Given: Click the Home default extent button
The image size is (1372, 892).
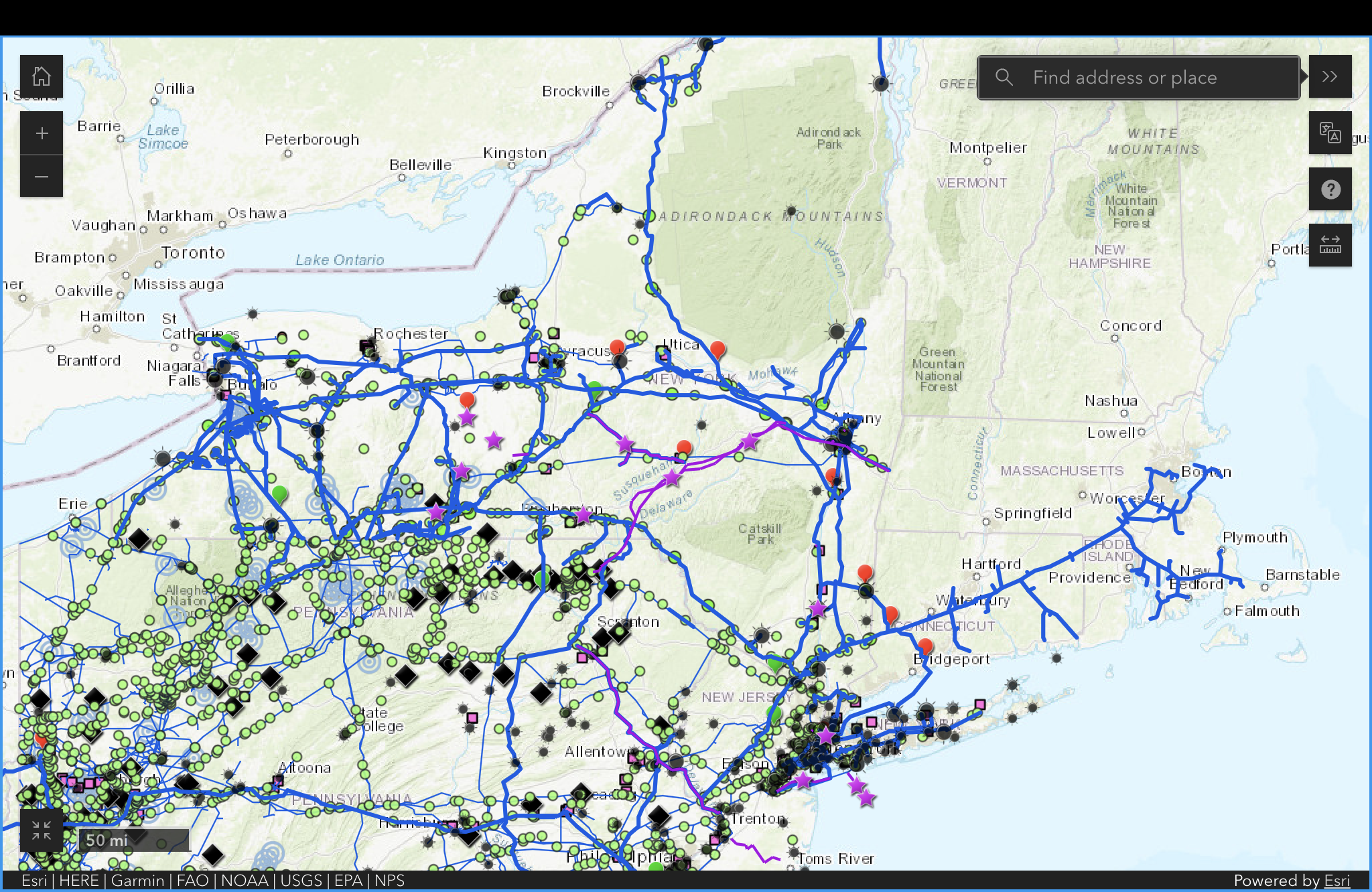Looking at the screenshot, I should coord(42,76).
